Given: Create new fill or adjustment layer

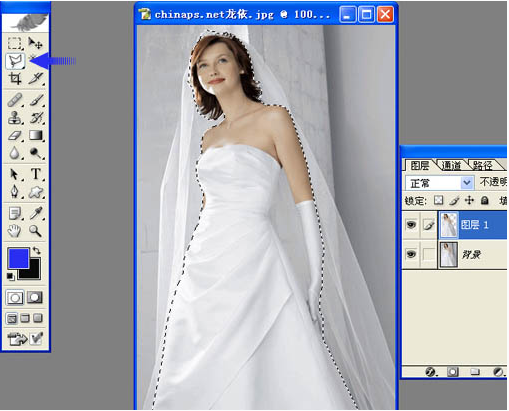Looking at the screenshot, I should pyautogui.click(x=498, y=372).
